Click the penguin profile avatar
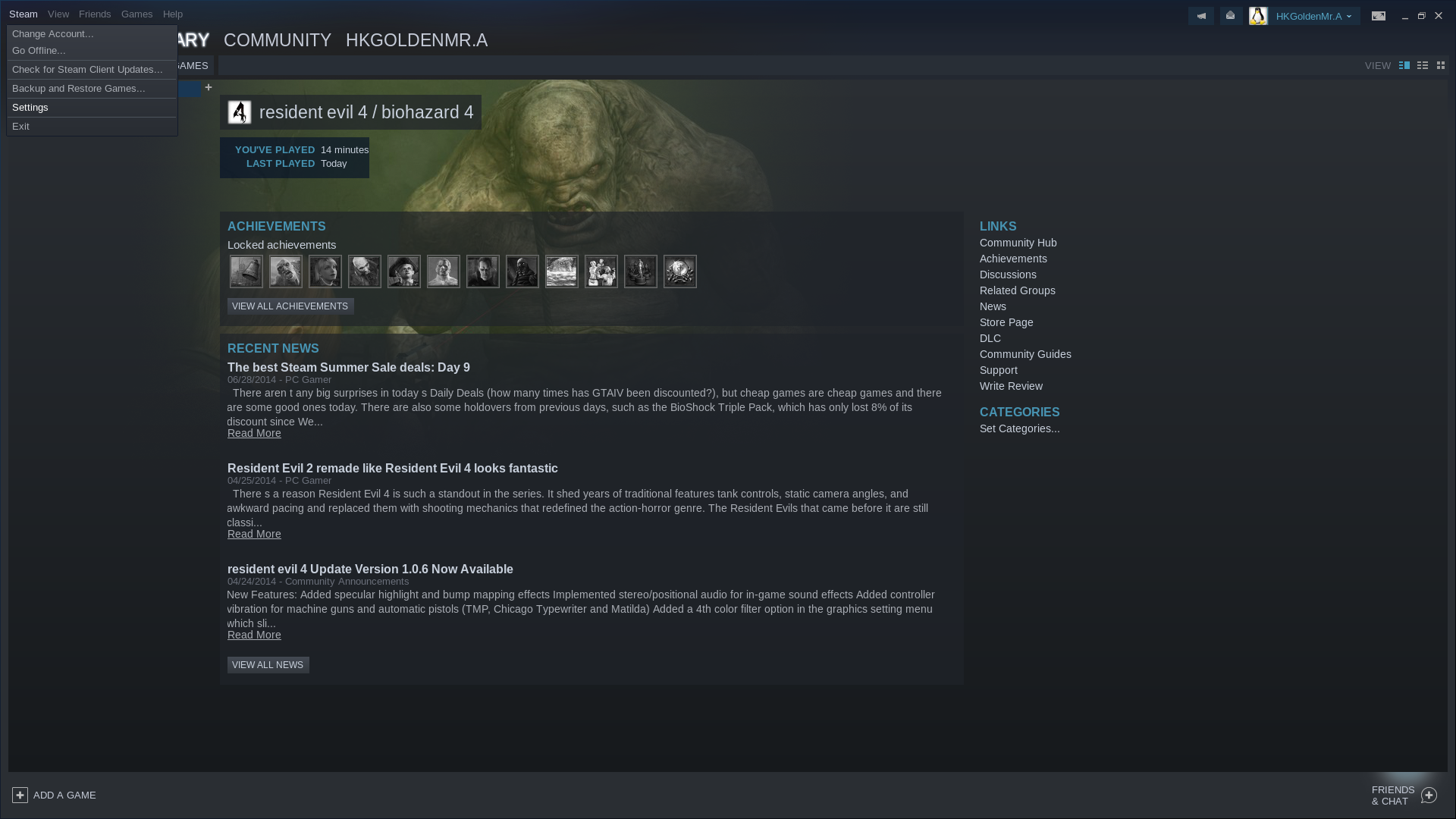 point(1258,16)
